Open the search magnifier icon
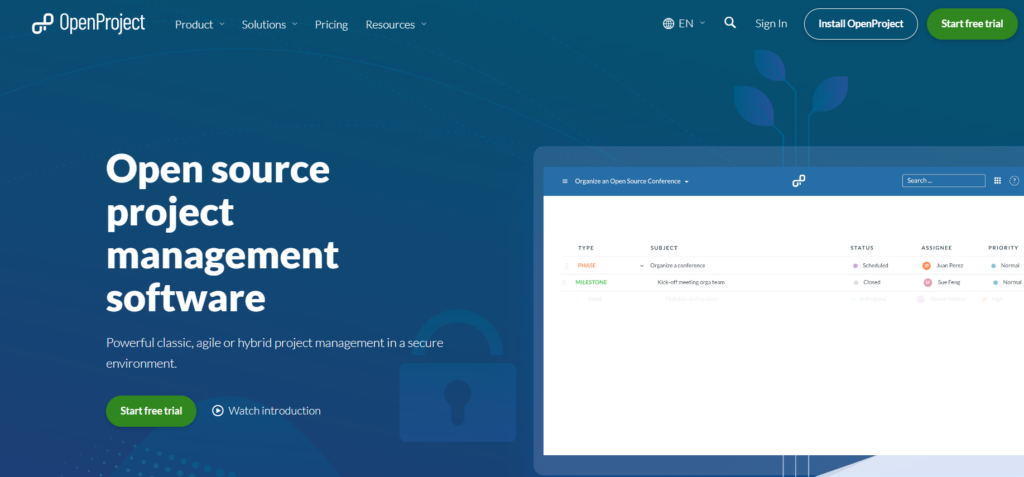1024x477 pixels. point(730,23)
